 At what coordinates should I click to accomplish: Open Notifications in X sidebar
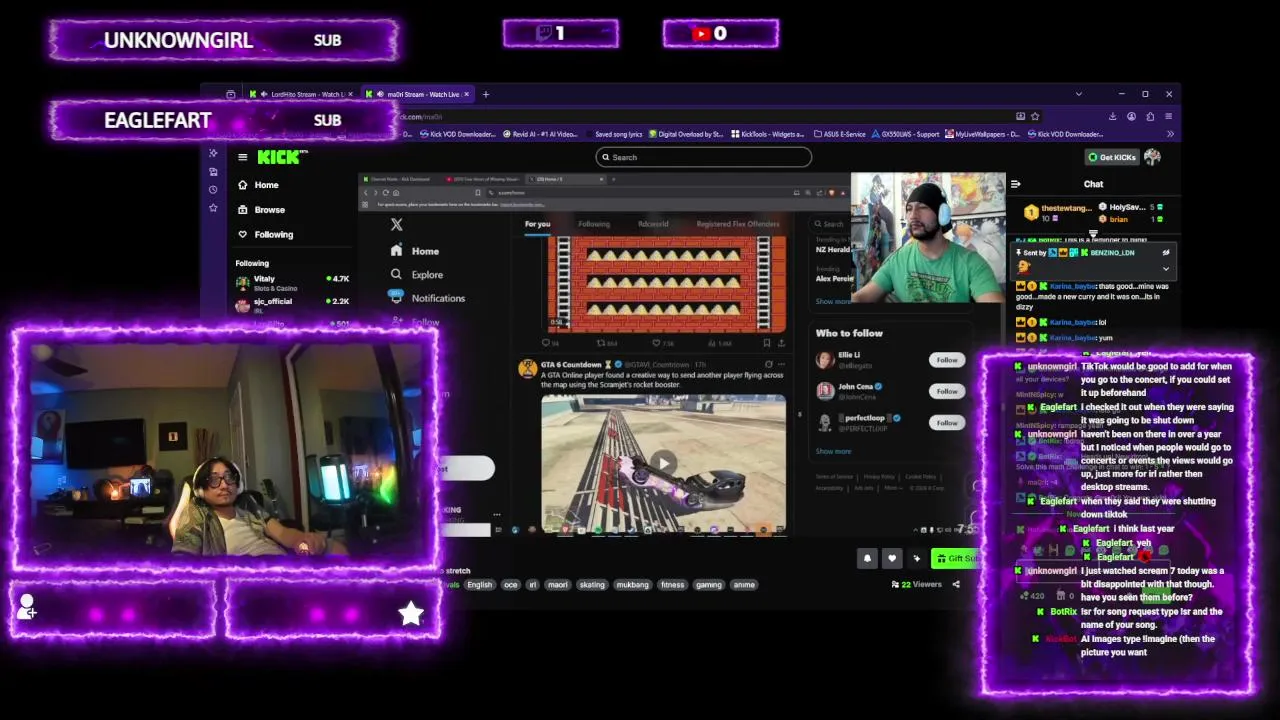pyautogui.click(x=428, y=298)
